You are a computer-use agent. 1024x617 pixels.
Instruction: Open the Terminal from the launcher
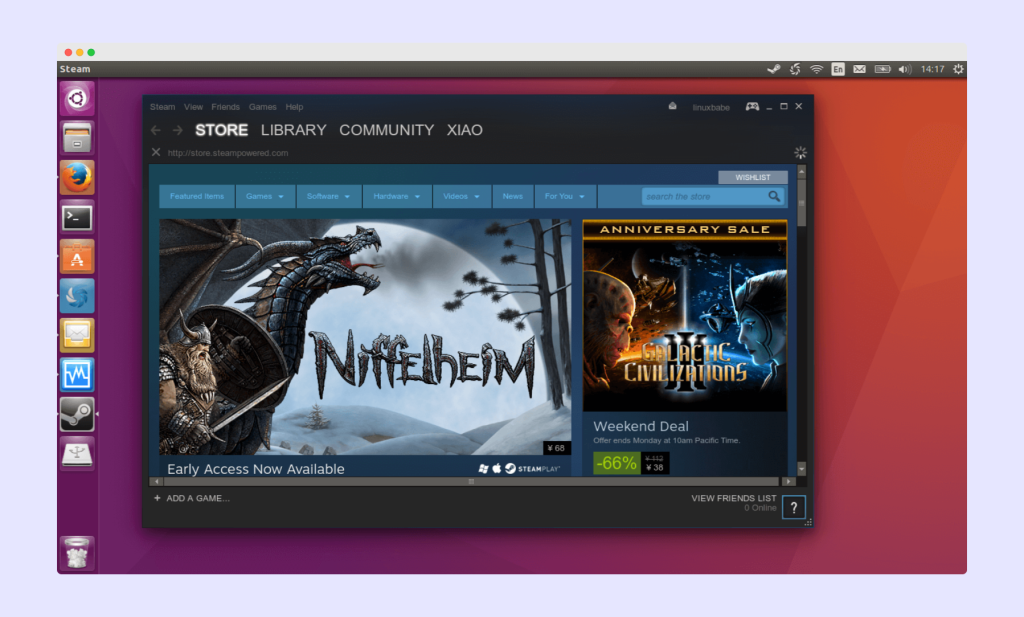(x=77, y=217)
